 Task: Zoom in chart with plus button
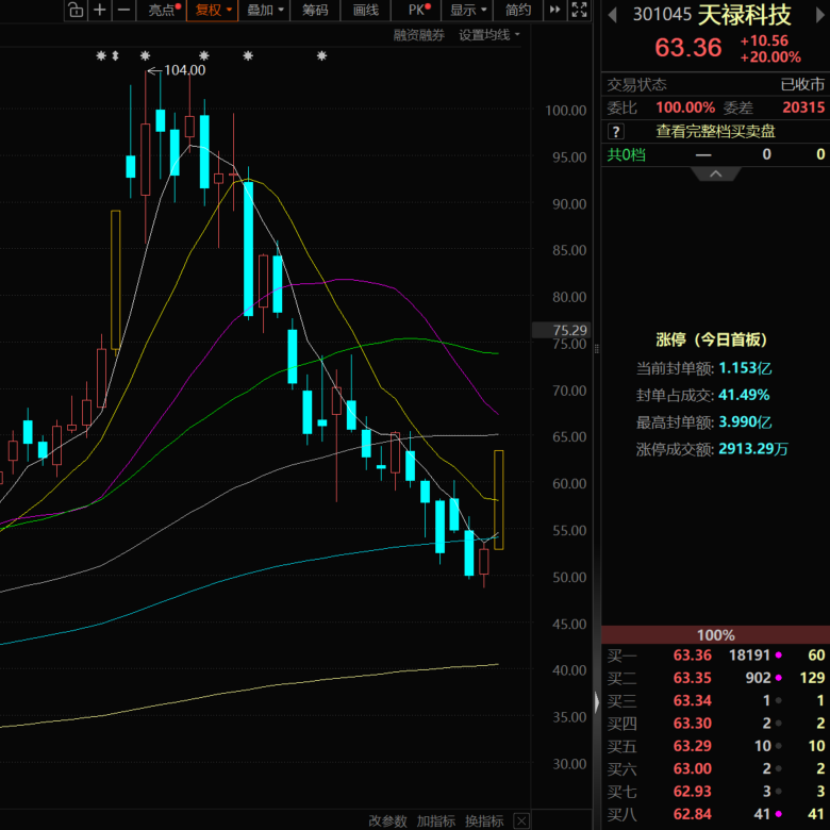[100, 10]
